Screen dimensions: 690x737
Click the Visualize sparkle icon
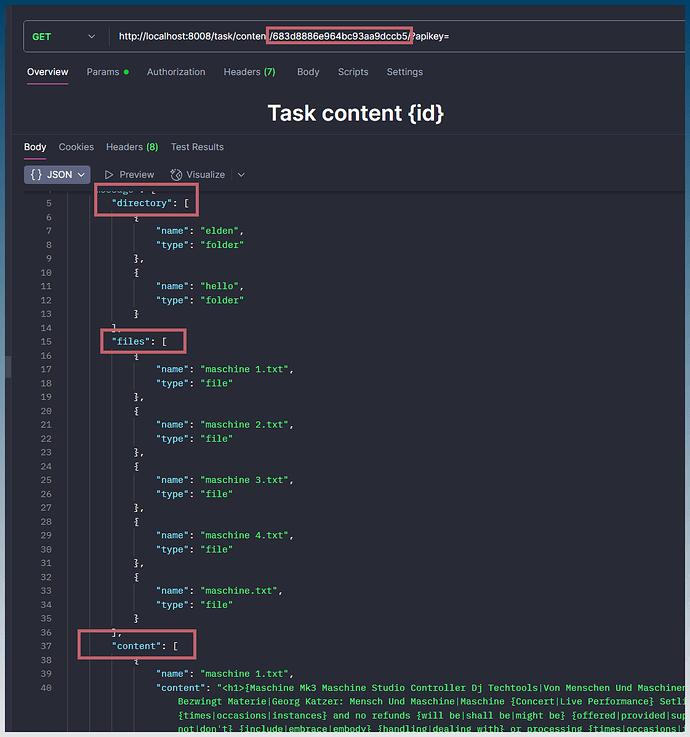click(x=176, y=175)
